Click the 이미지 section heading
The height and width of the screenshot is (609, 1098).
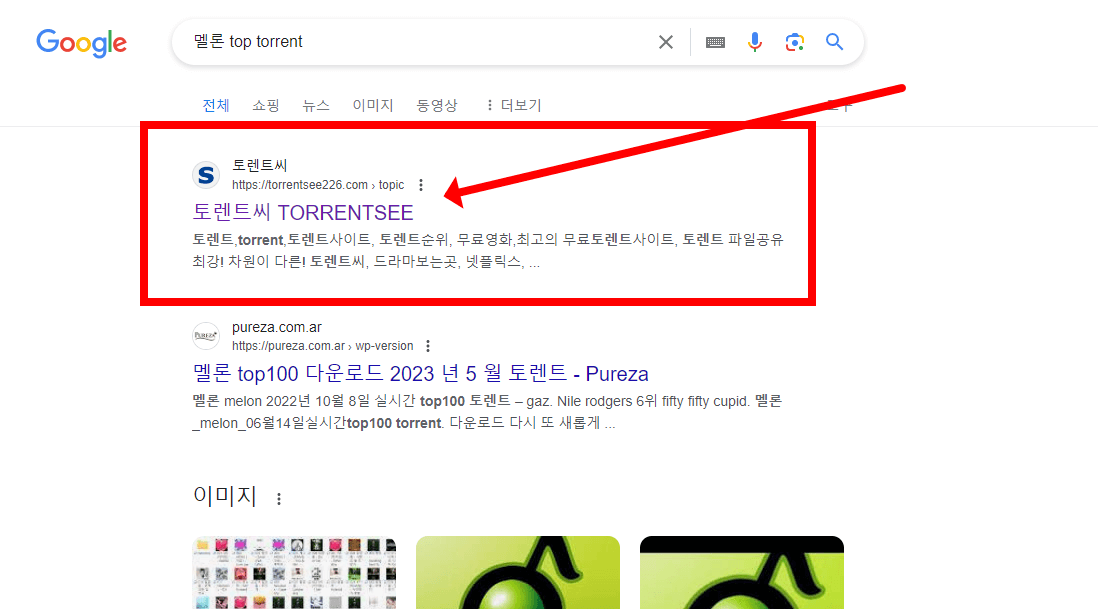225,496
